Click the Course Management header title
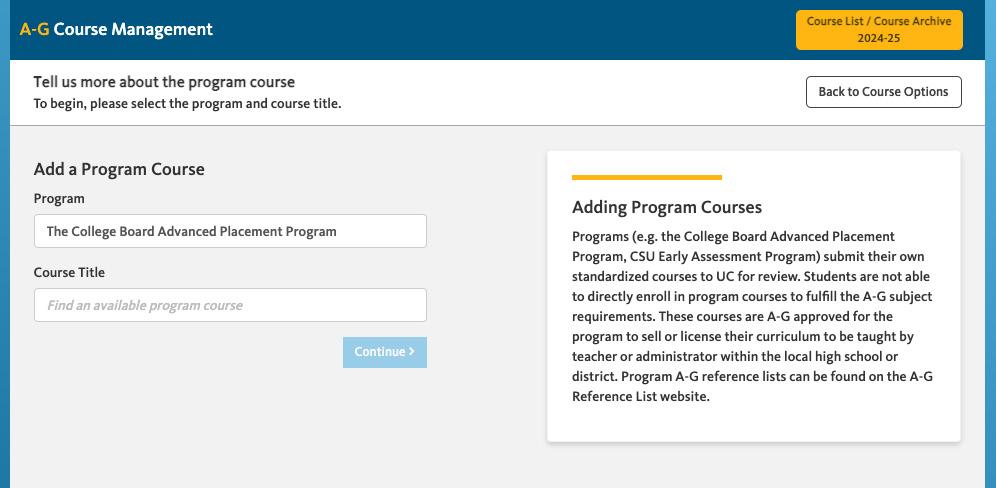 (x=133, y=29)
